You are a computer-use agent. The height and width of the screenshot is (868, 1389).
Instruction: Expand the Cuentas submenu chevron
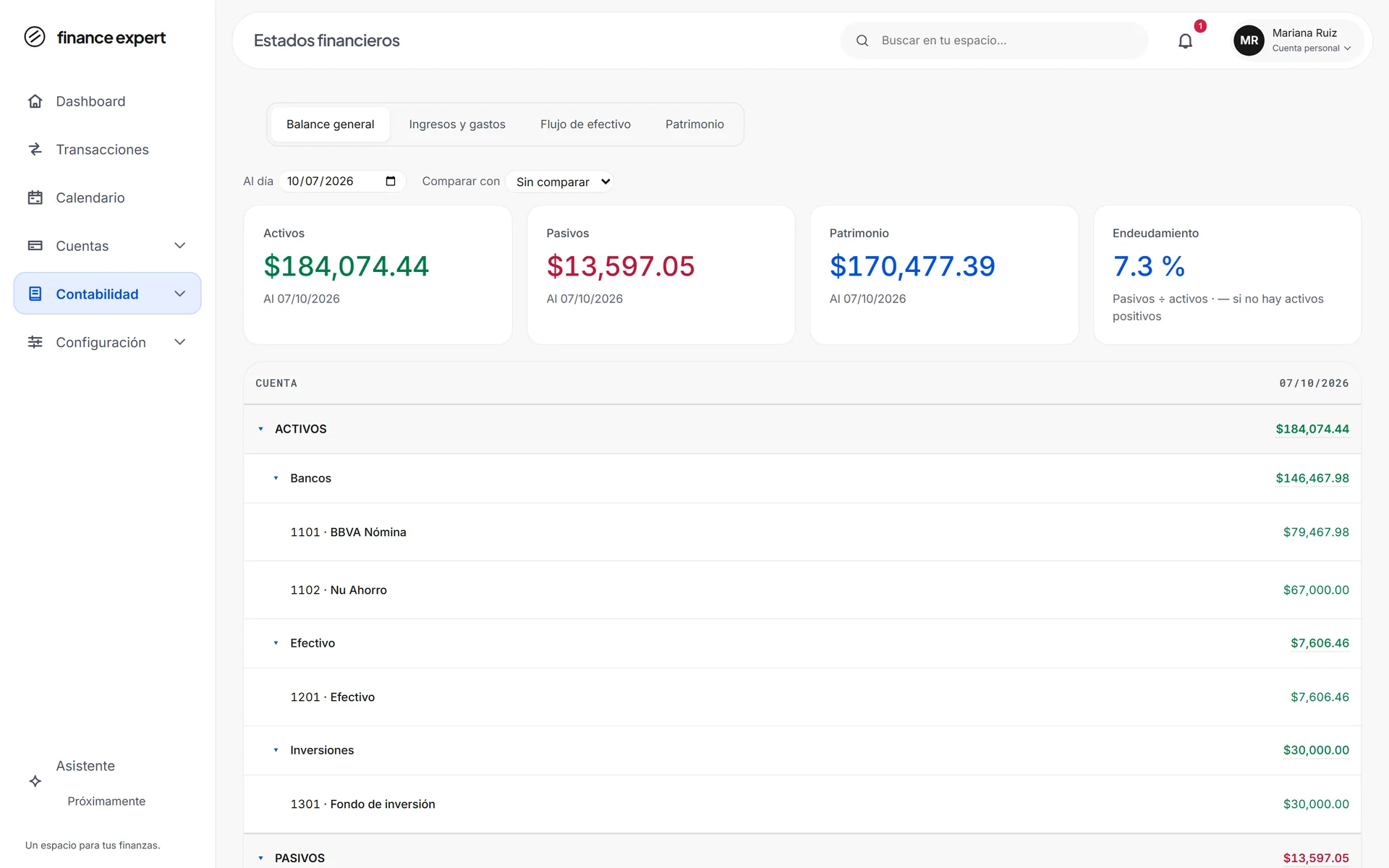click(x=180, y=246)
